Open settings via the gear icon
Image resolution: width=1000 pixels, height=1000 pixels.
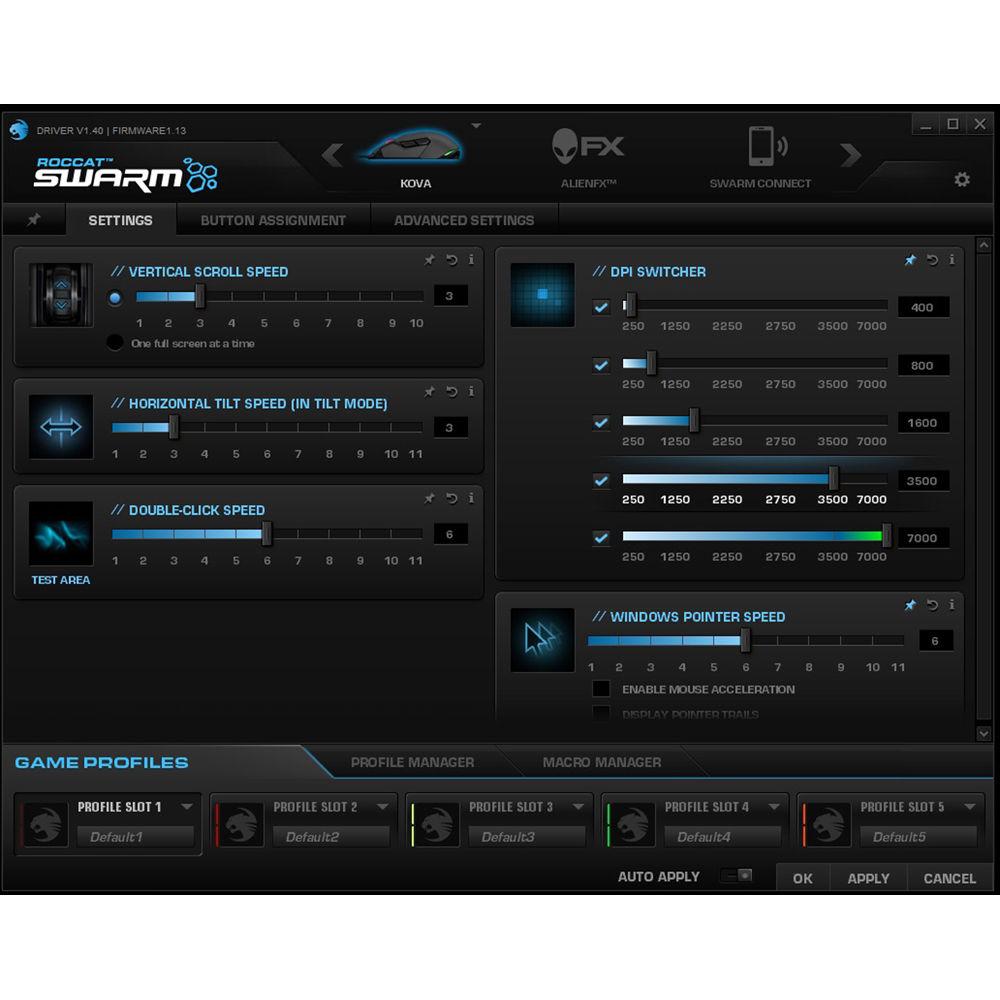coord(961,180)
